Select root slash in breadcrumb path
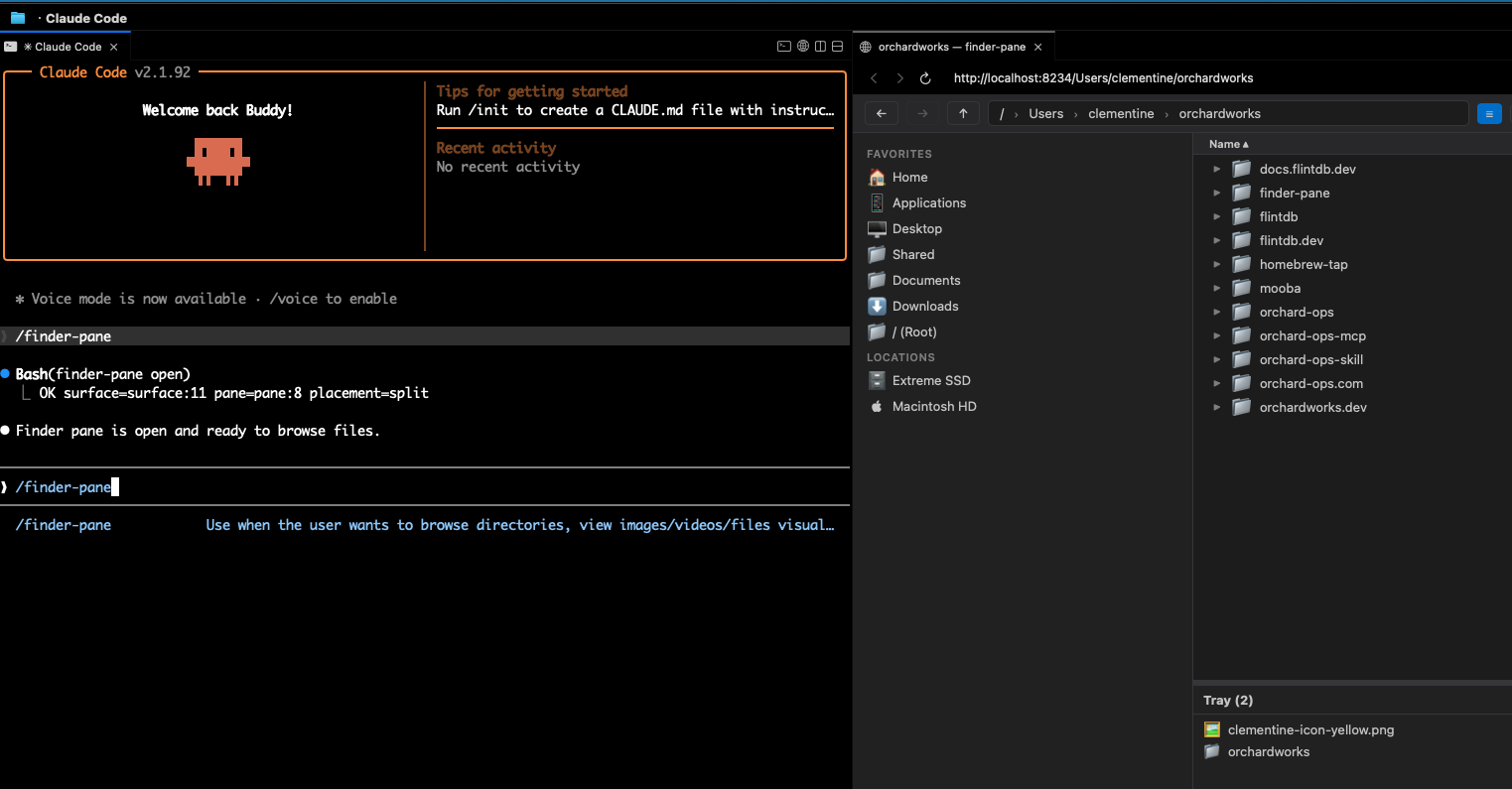Image resolution: width=1512 pixels, height=789 pixels. pos(1002,114)
